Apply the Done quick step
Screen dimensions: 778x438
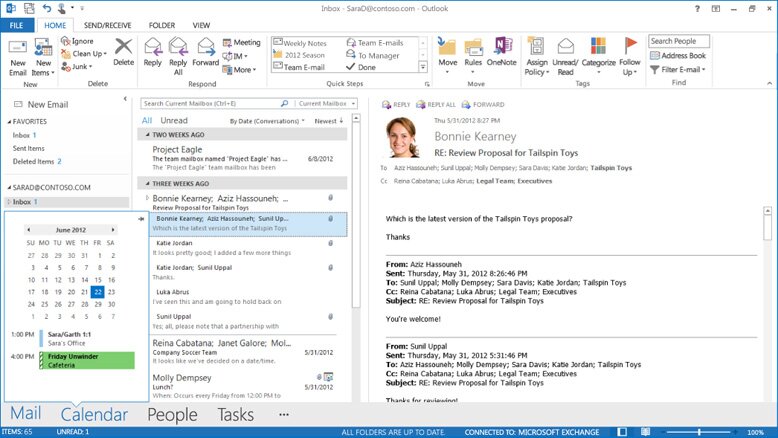[x=361, y=67]
